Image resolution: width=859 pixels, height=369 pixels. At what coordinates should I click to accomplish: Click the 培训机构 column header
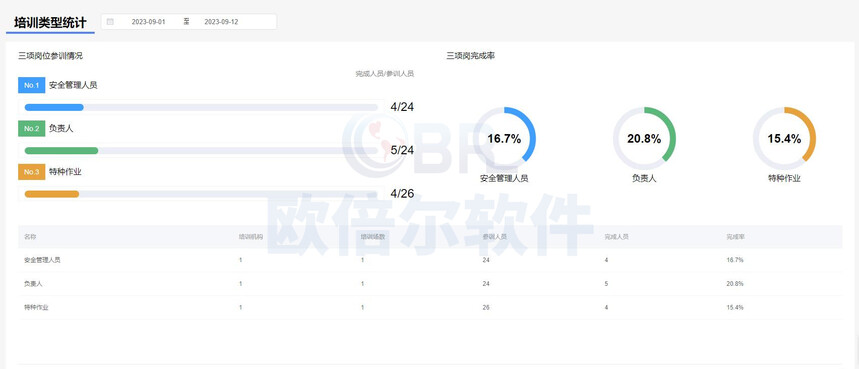(250, 237)
